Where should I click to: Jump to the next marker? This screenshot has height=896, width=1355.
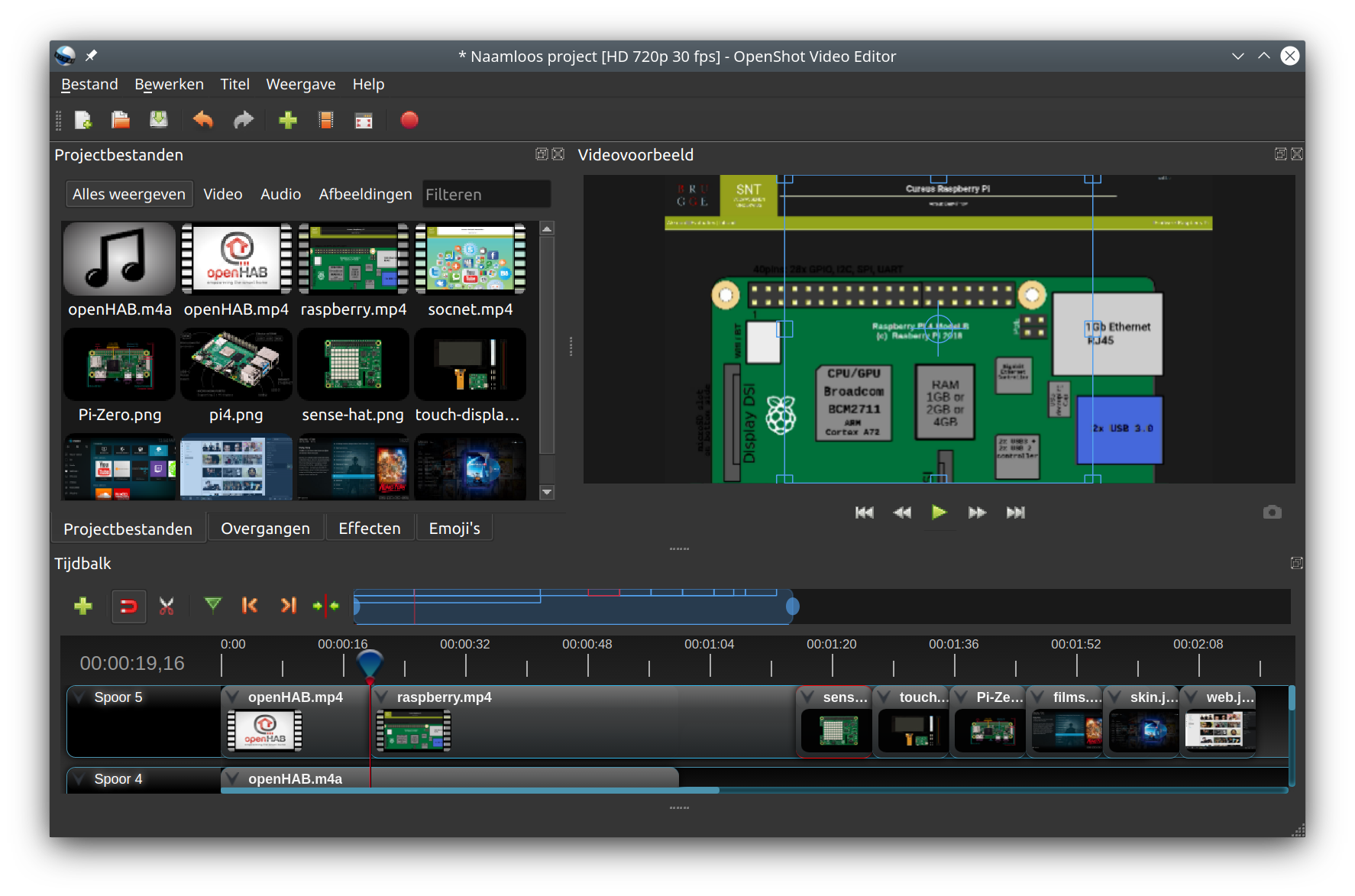[x=288, y=606]
